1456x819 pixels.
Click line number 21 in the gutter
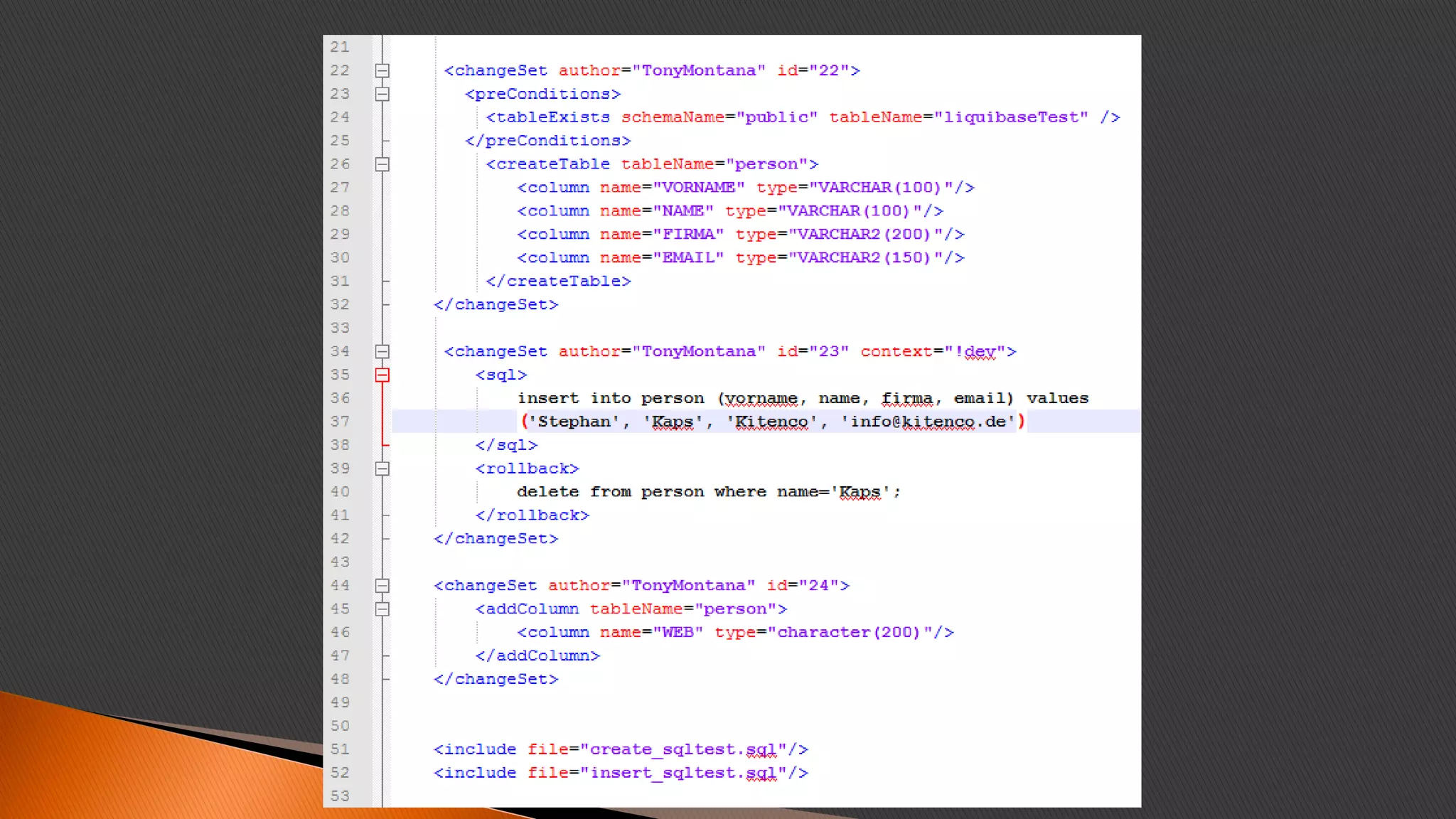340,47
